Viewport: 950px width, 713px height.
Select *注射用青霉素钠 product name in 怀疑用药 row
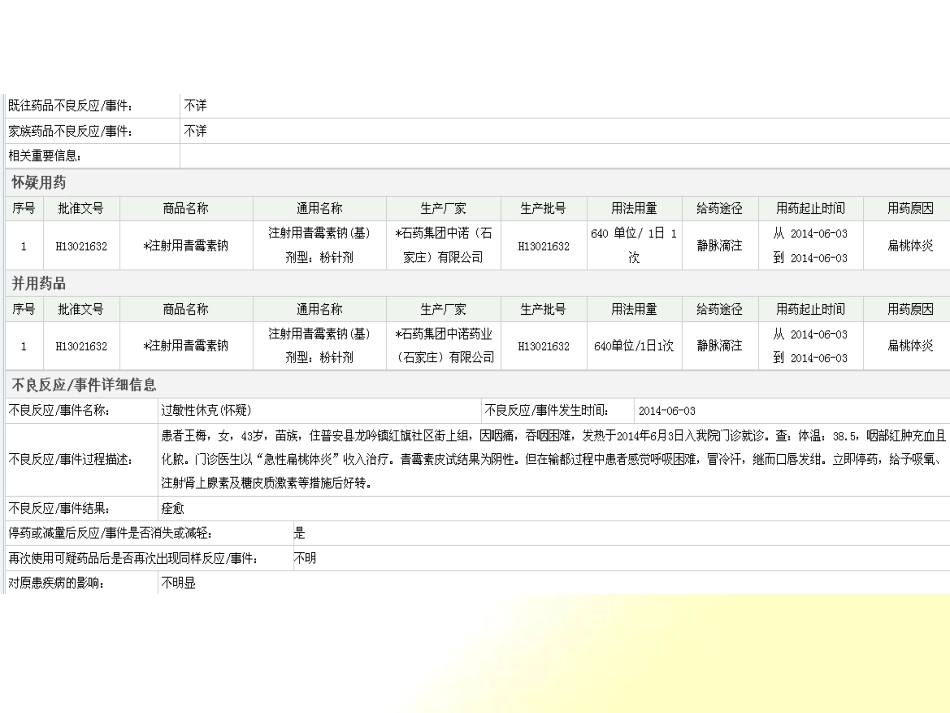(186, 245)
